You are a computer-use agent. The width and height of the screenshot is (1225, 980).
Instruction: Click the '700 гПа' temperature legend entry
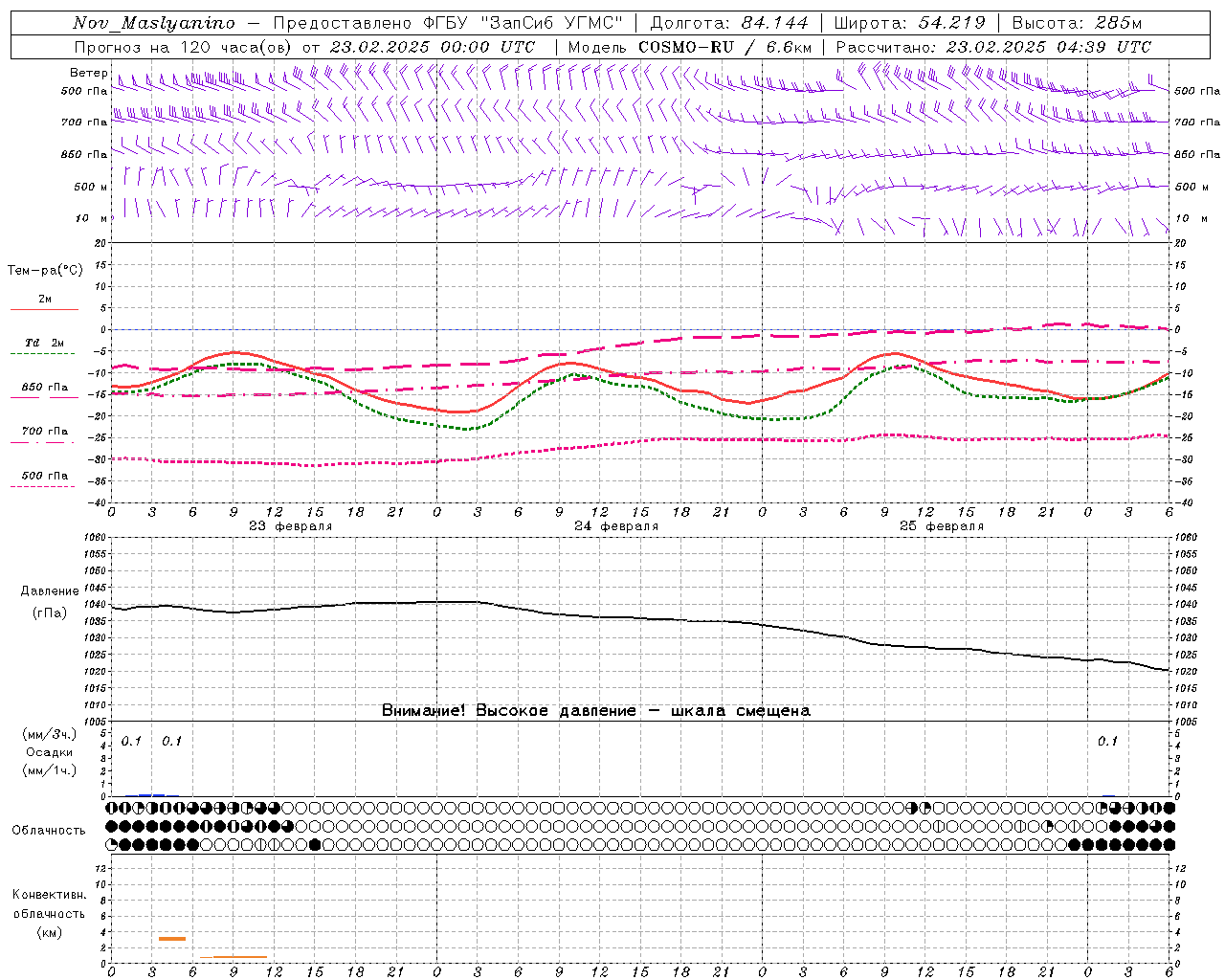pyautogui.click(x=45, y=432)
